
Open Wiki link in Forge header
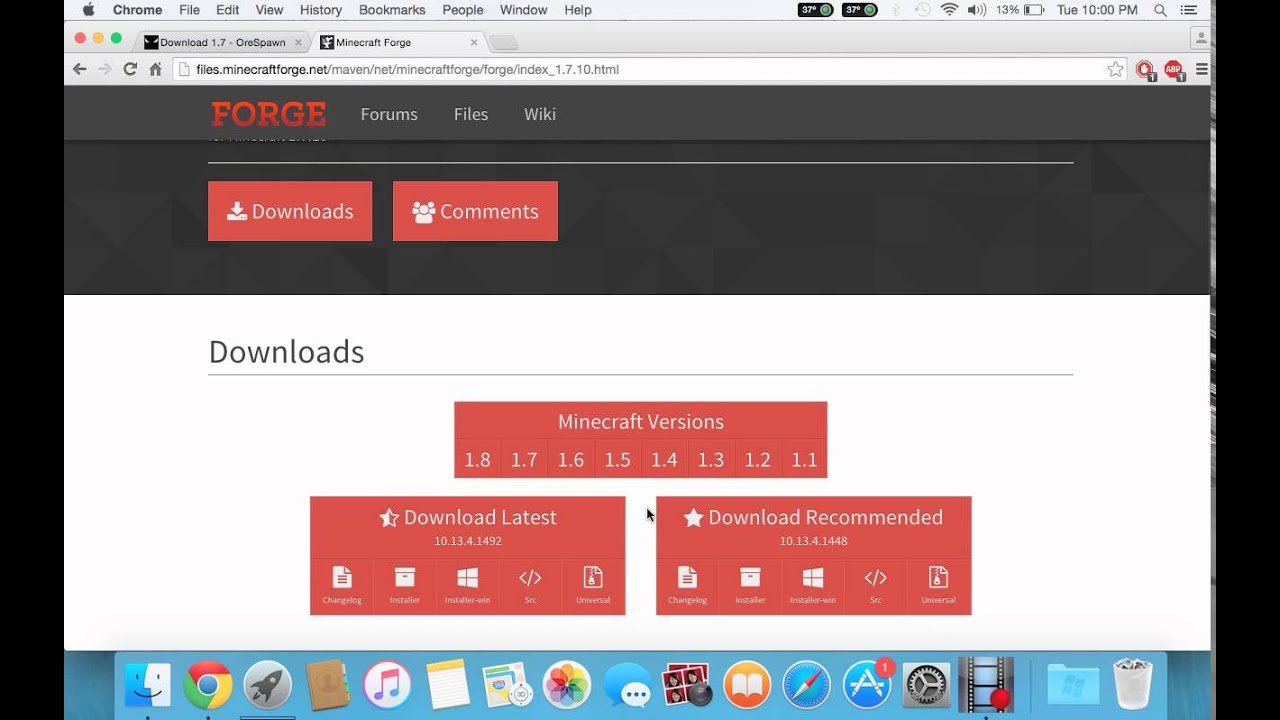click(540, 114)
